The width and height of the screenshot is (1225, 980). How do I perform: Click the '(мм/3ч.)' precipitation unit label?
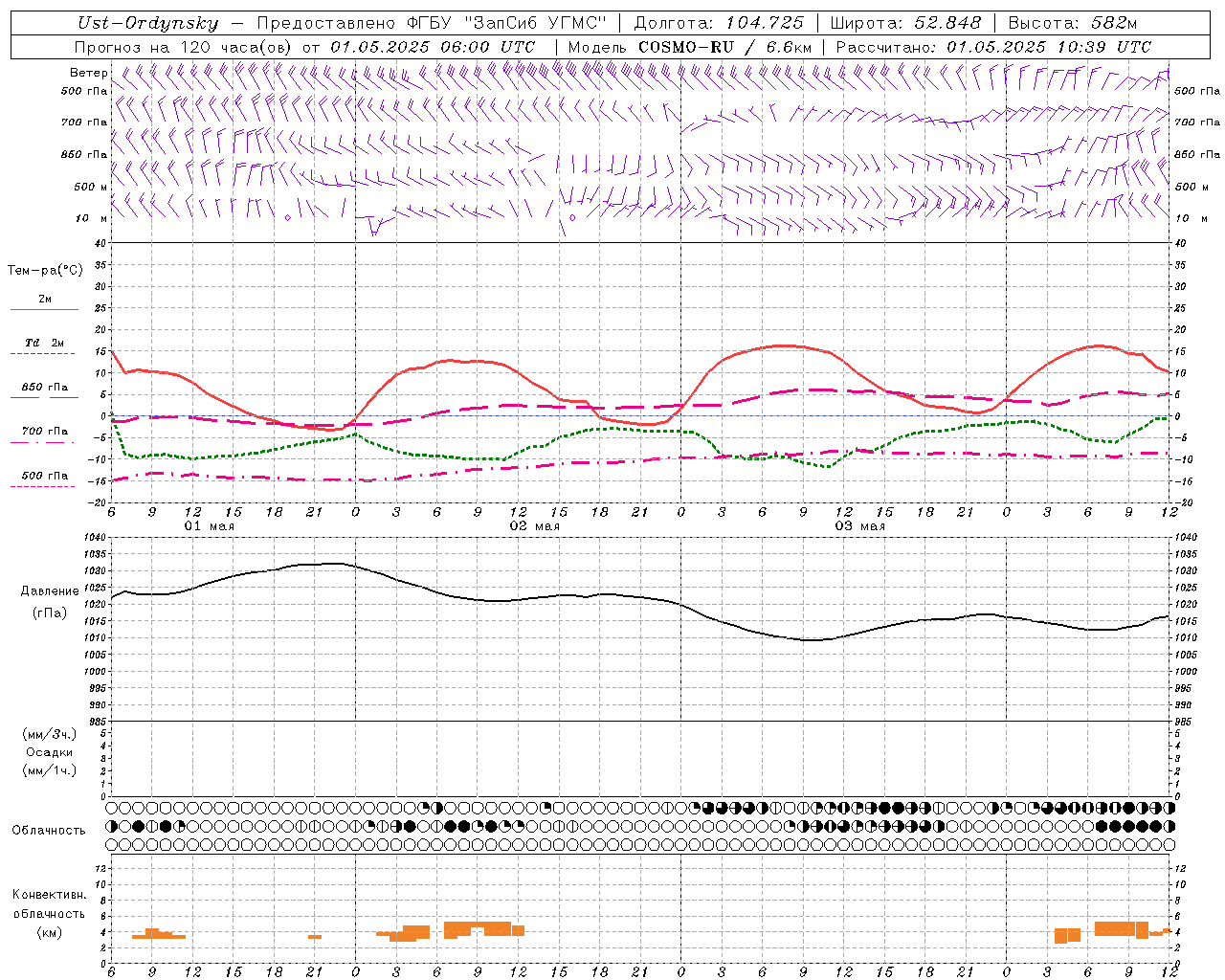click(x=50, y=734)
